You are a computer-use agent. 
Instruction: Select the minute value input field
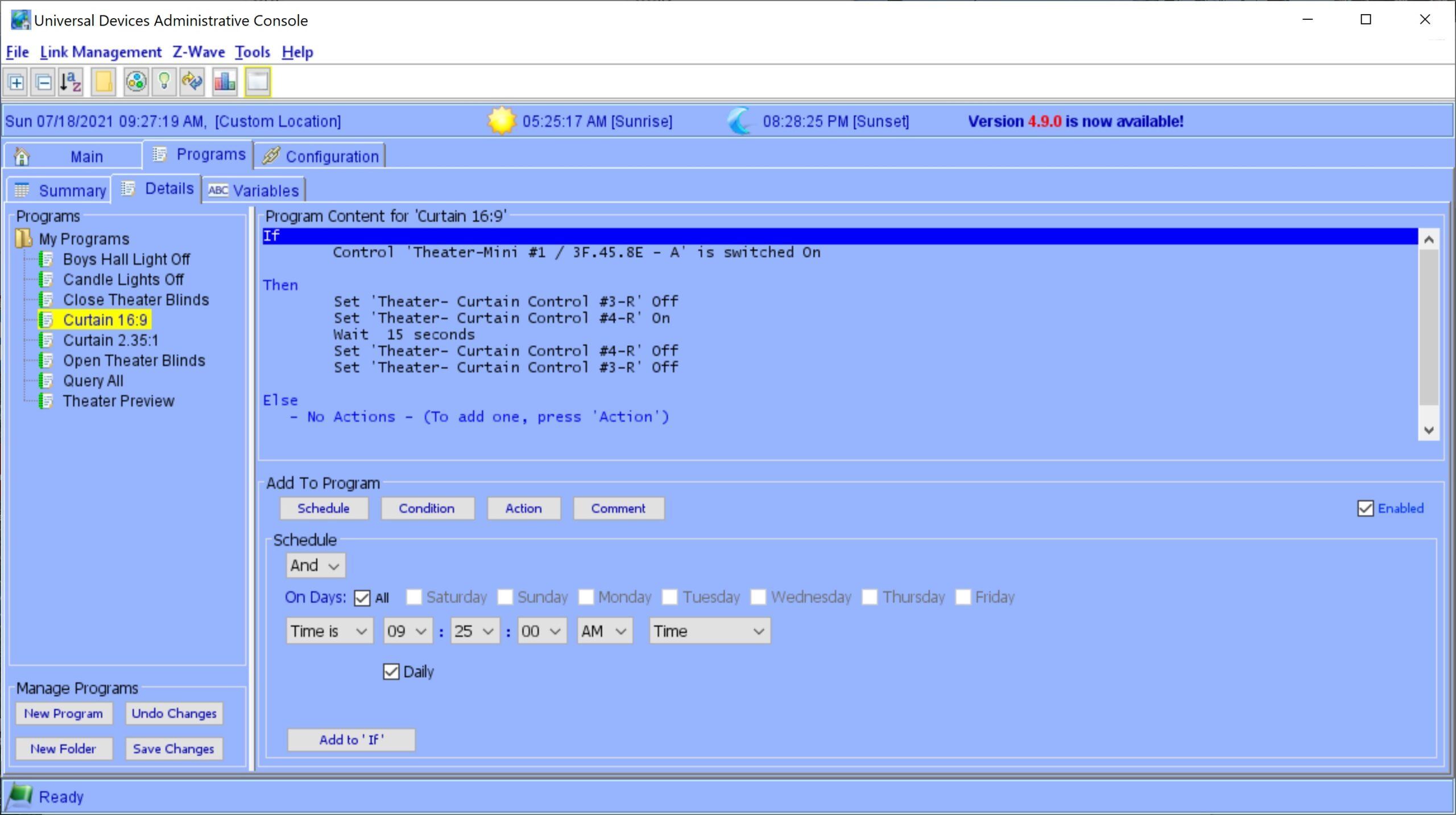[471, 631]
